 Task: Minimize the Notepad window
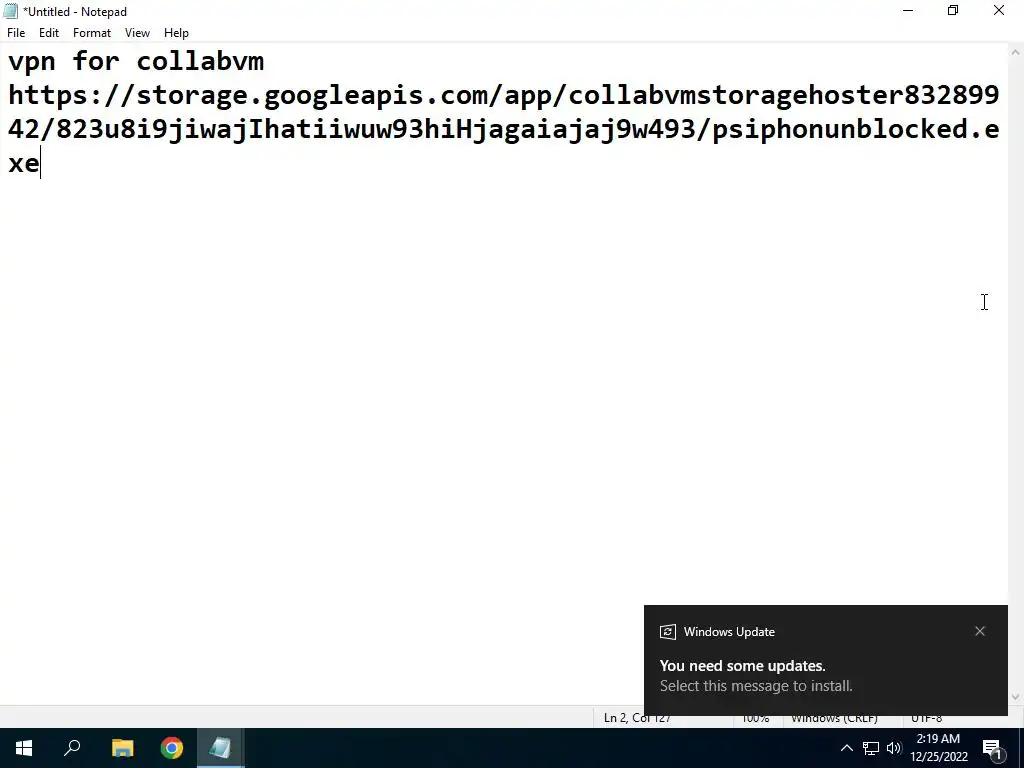click(908, 10)
